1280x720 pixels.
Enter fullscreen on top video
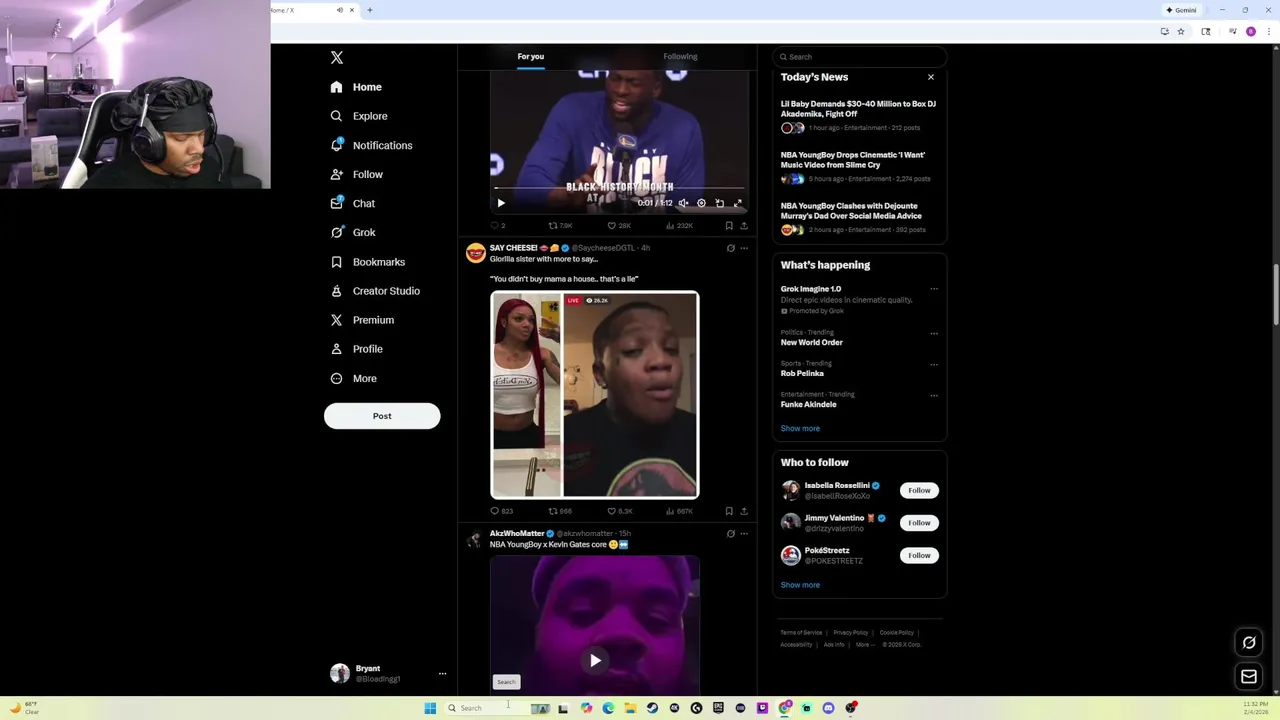[x=738, y=203]
